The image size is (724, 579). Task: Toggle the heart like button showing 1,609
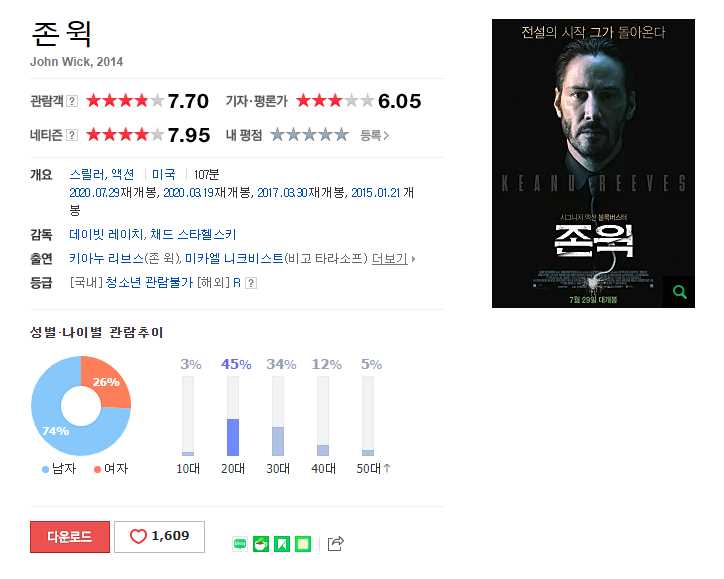click(x=159, y=537)
